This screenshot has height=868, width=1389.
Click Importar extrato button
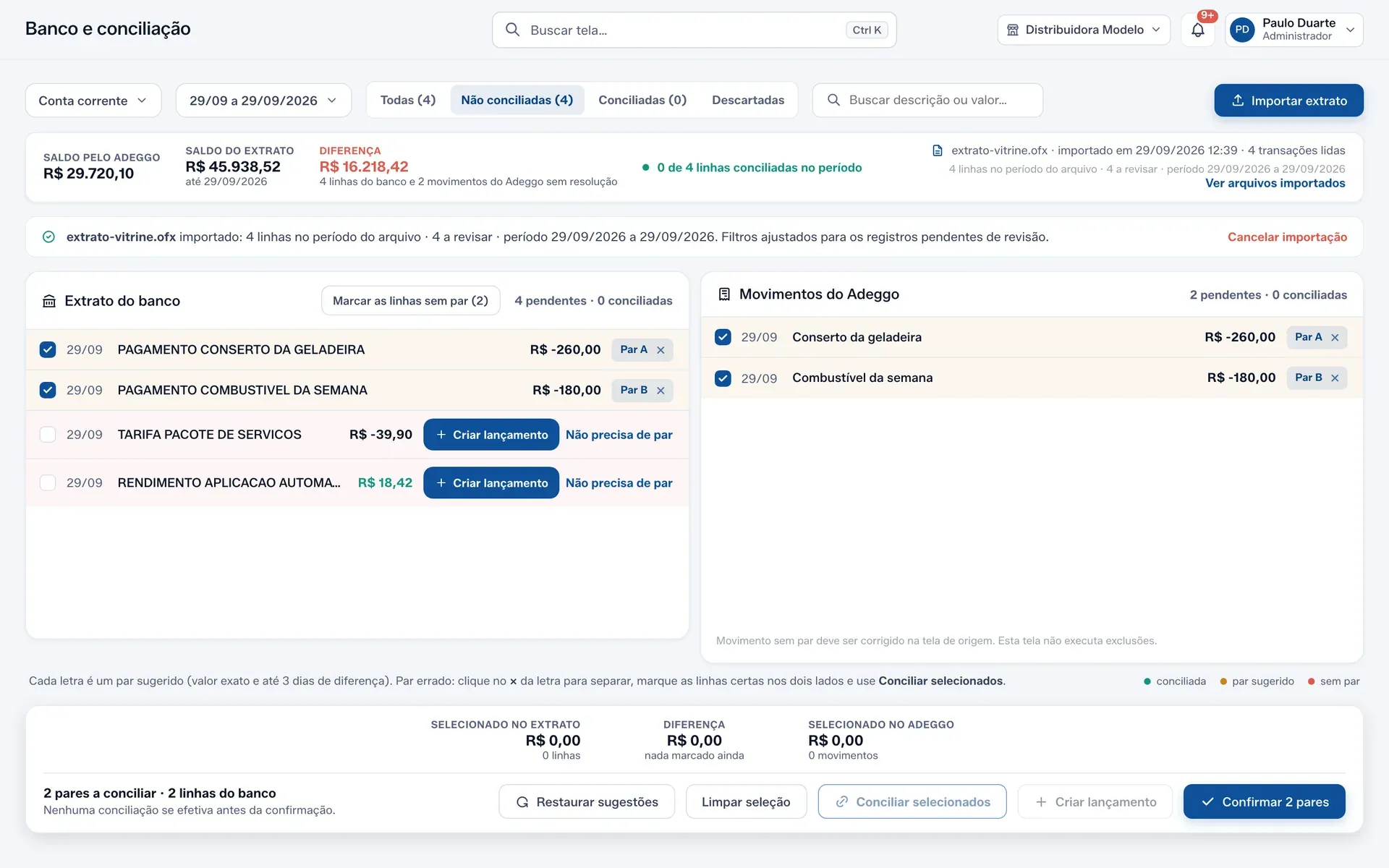[x=1288, y=101]
